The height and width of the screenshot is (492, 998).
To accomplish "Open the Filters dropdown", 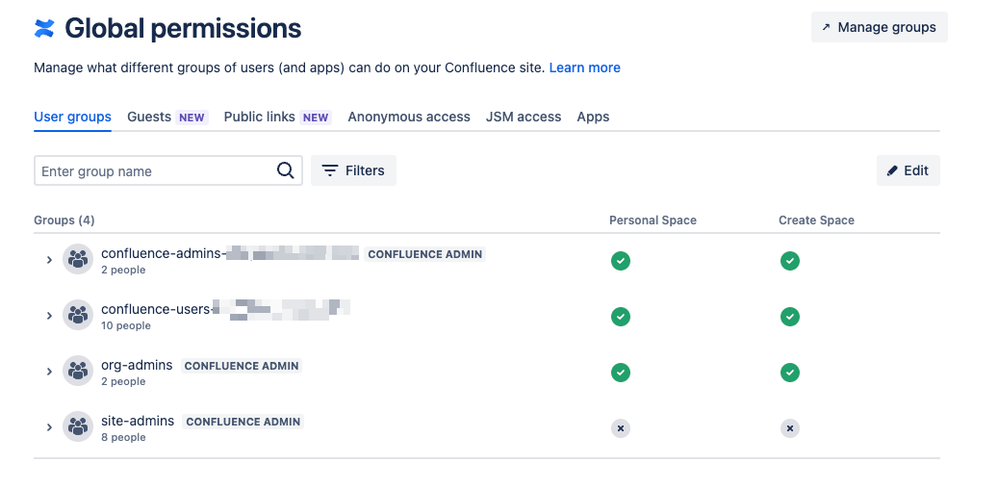I will (354, 171).
